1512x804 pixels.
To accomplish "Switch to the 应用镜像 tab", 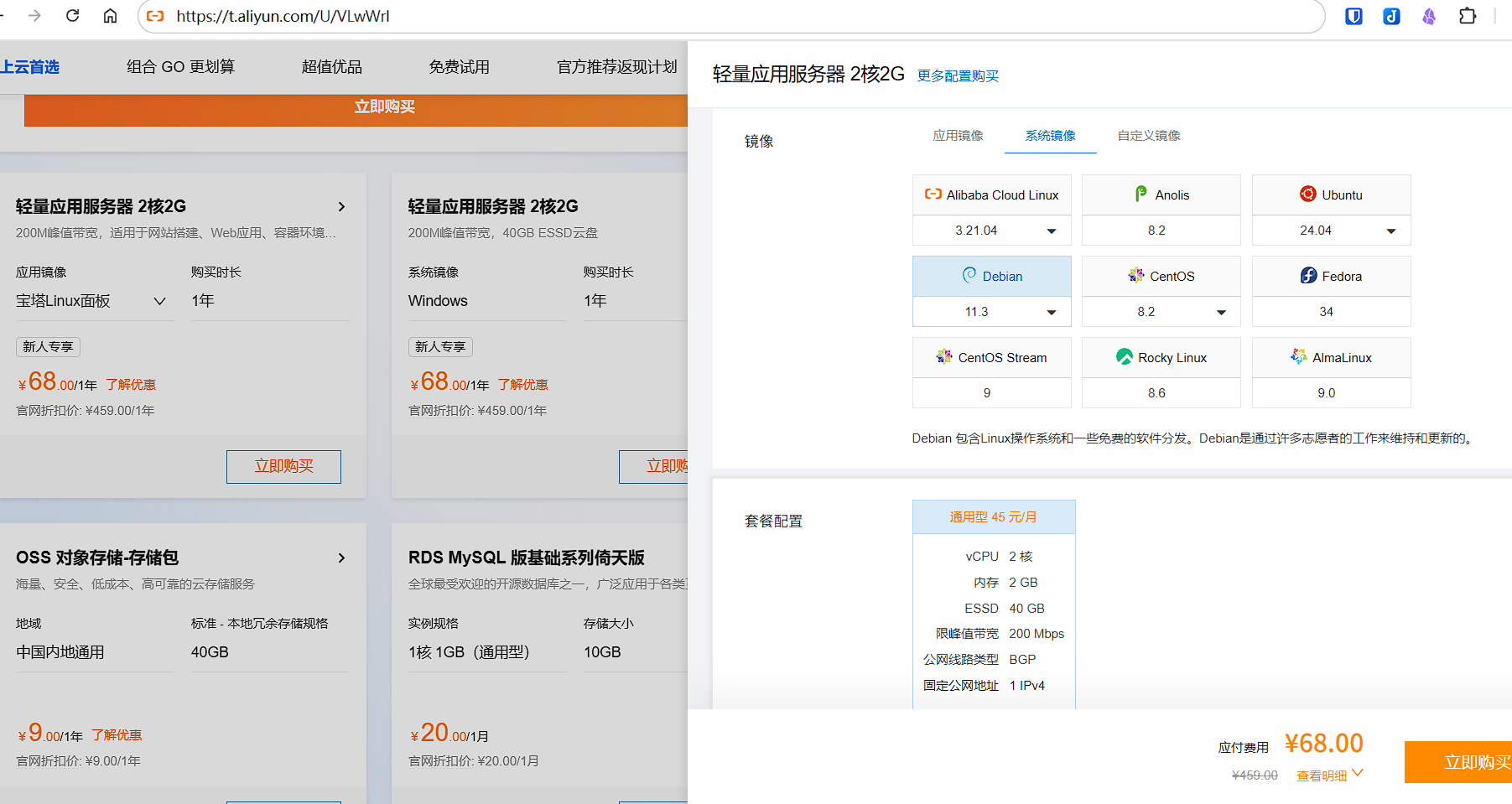I will click(x=958, y=136).
